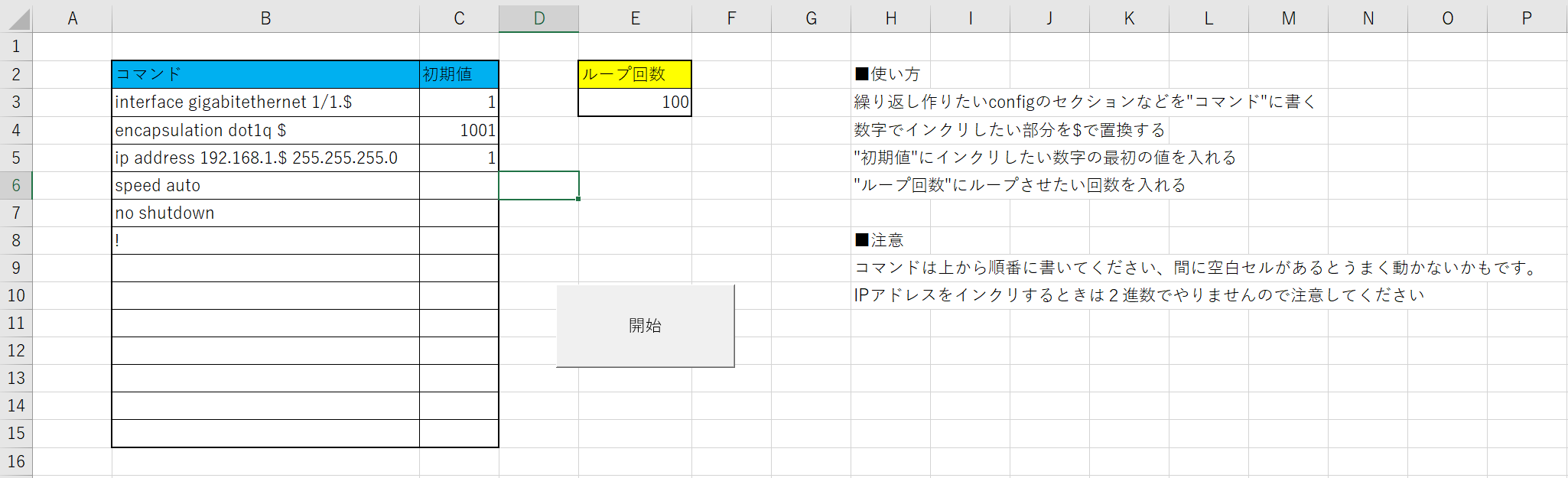
Task: Select the initial value 1001 cell
Action: (459, 130)
